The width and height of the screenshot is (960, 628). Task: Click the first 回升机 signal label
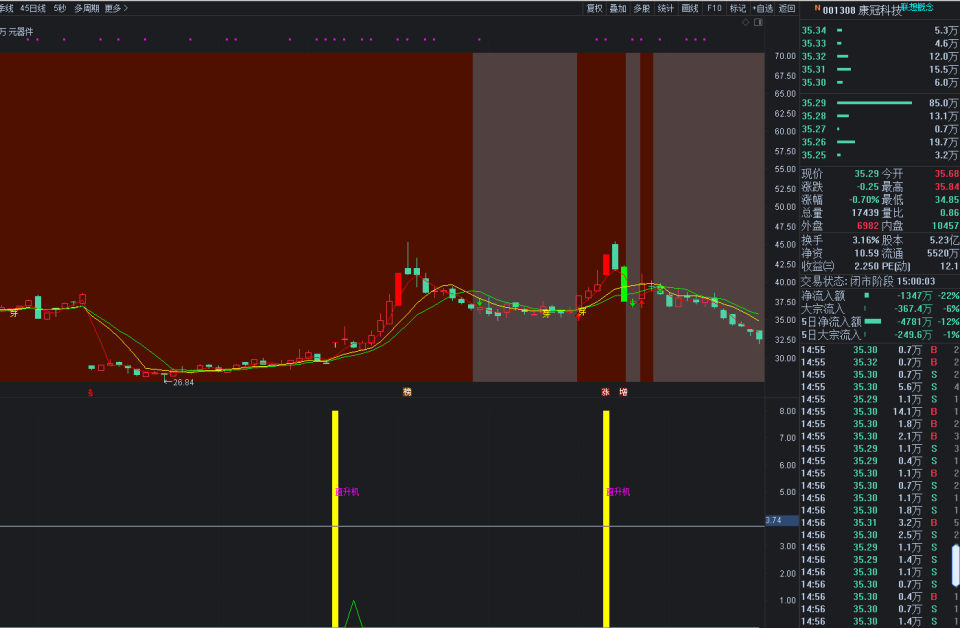(x=347, y=492)
